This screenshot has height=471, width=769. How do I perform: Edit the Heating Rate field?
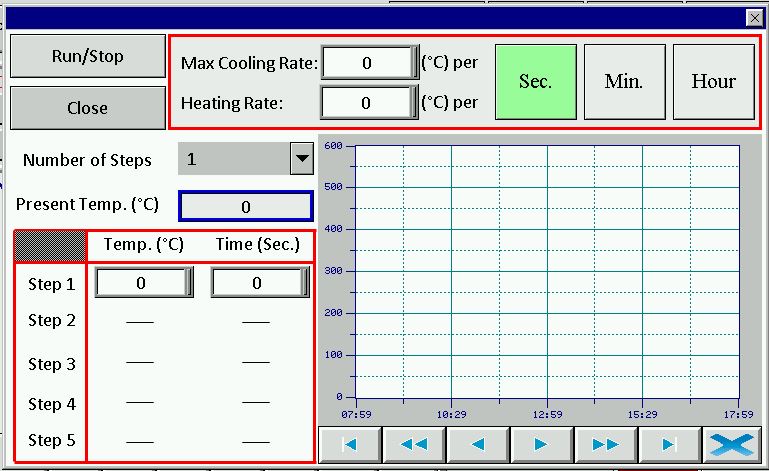click(369, 103)
